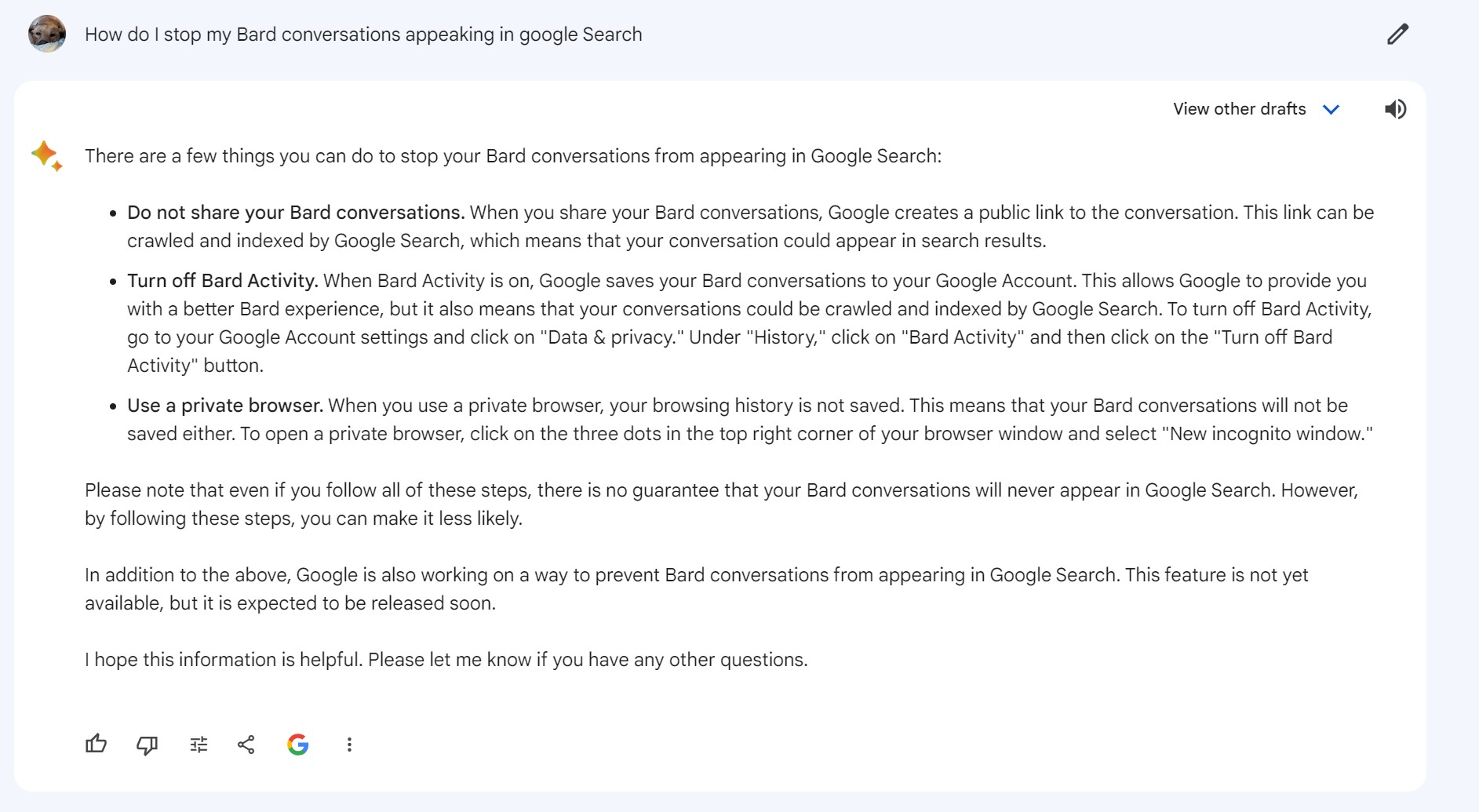Image resolution: width=1479 pixels, height=812 pixels.
Task: Give the response a thumbs down
Action: [147, 745]
